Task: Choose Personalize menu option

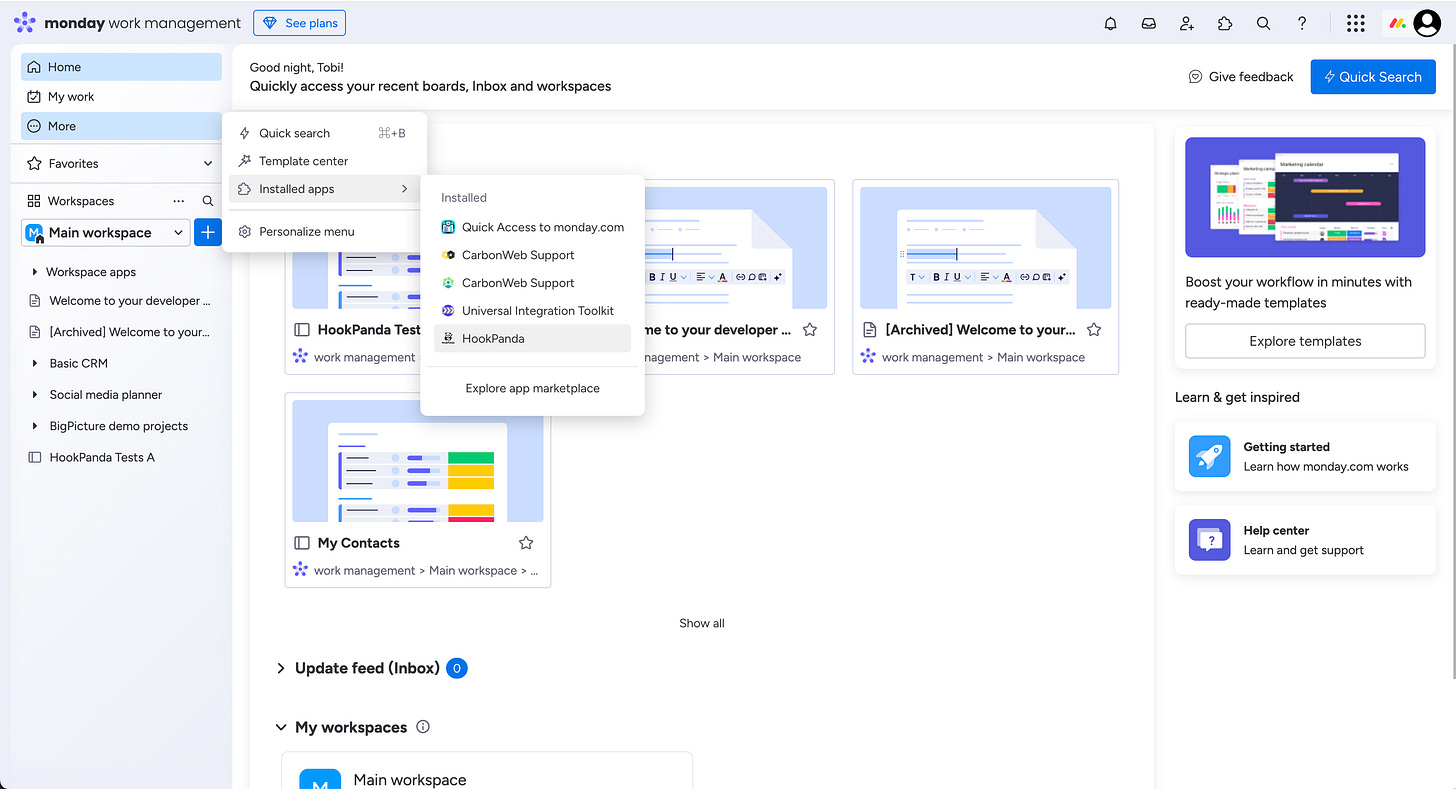Action: point(324,232)
